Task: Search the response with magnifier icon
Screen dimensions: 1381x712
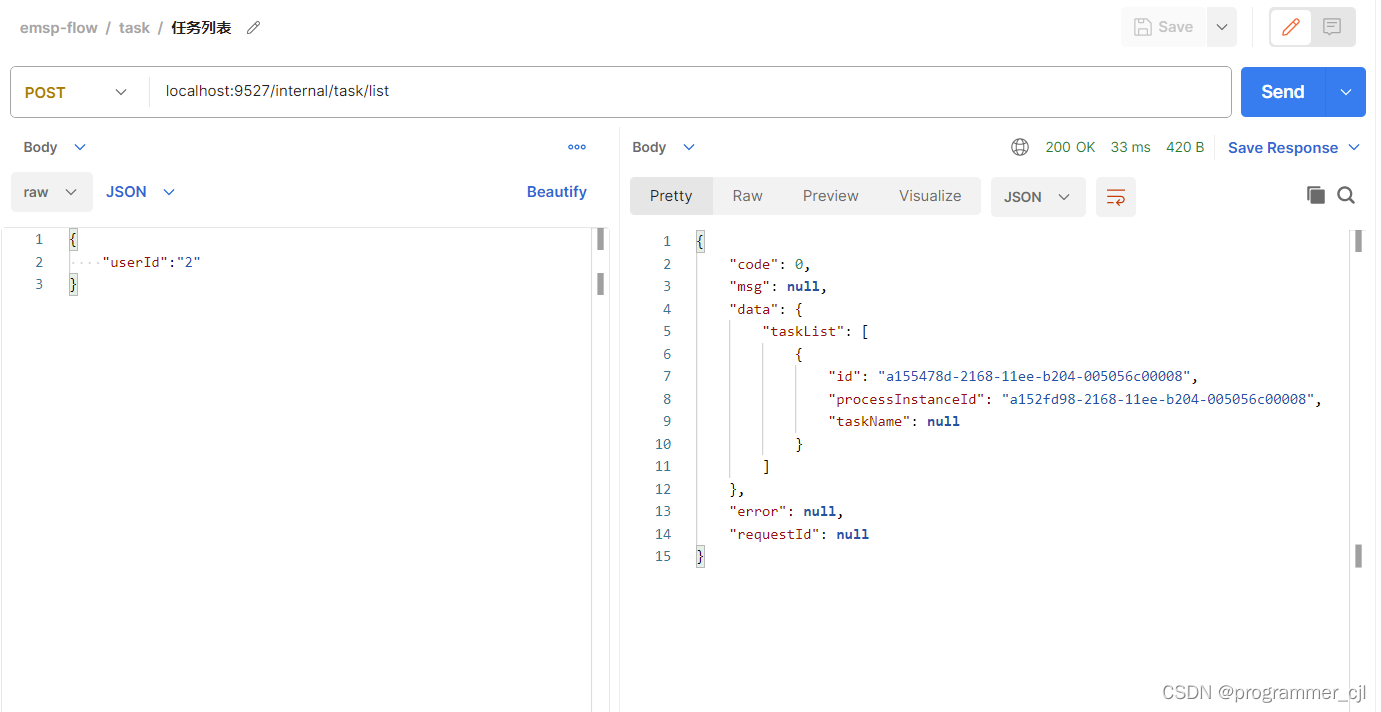Action: click(1346, 195)
